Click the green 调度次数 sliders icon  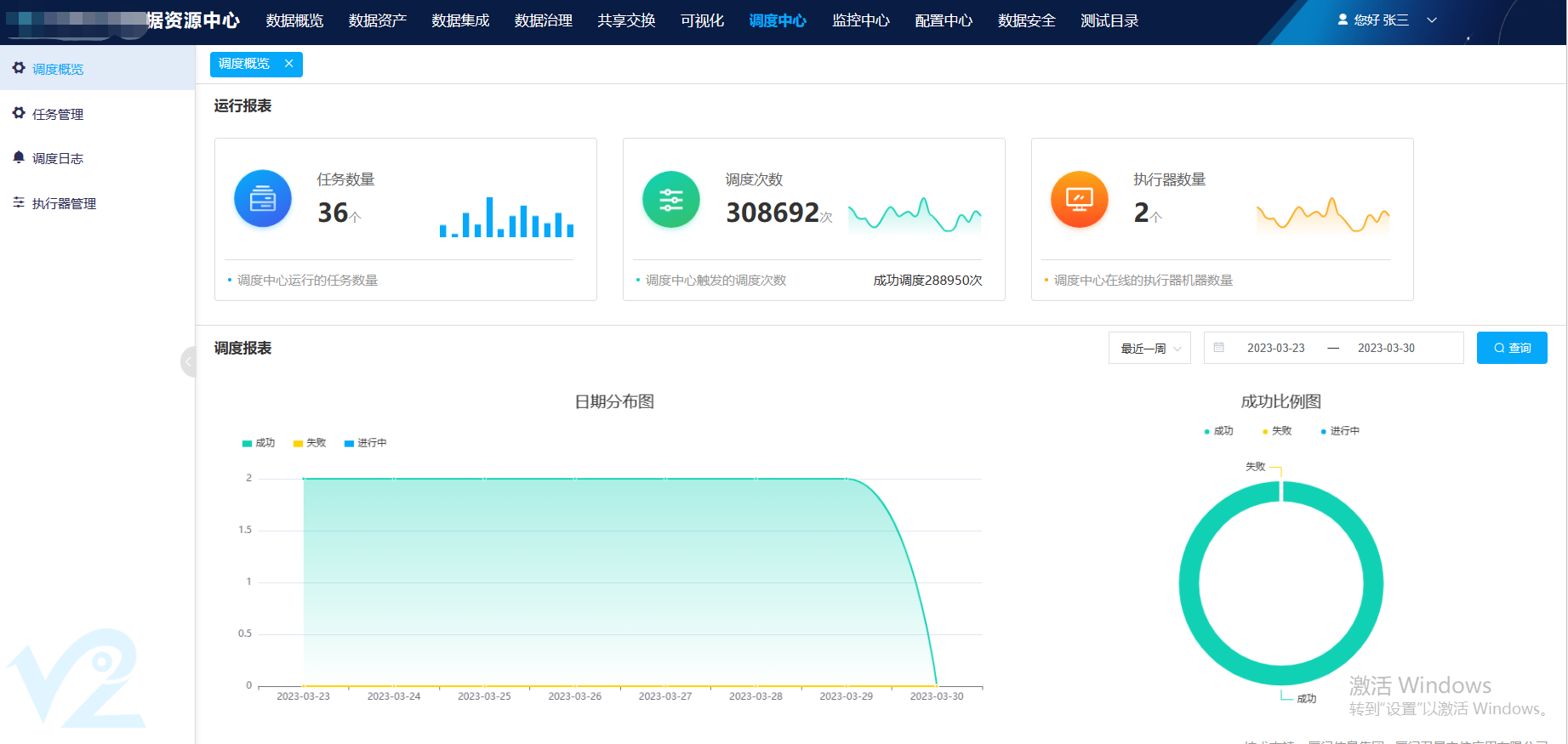coord(671,199)
